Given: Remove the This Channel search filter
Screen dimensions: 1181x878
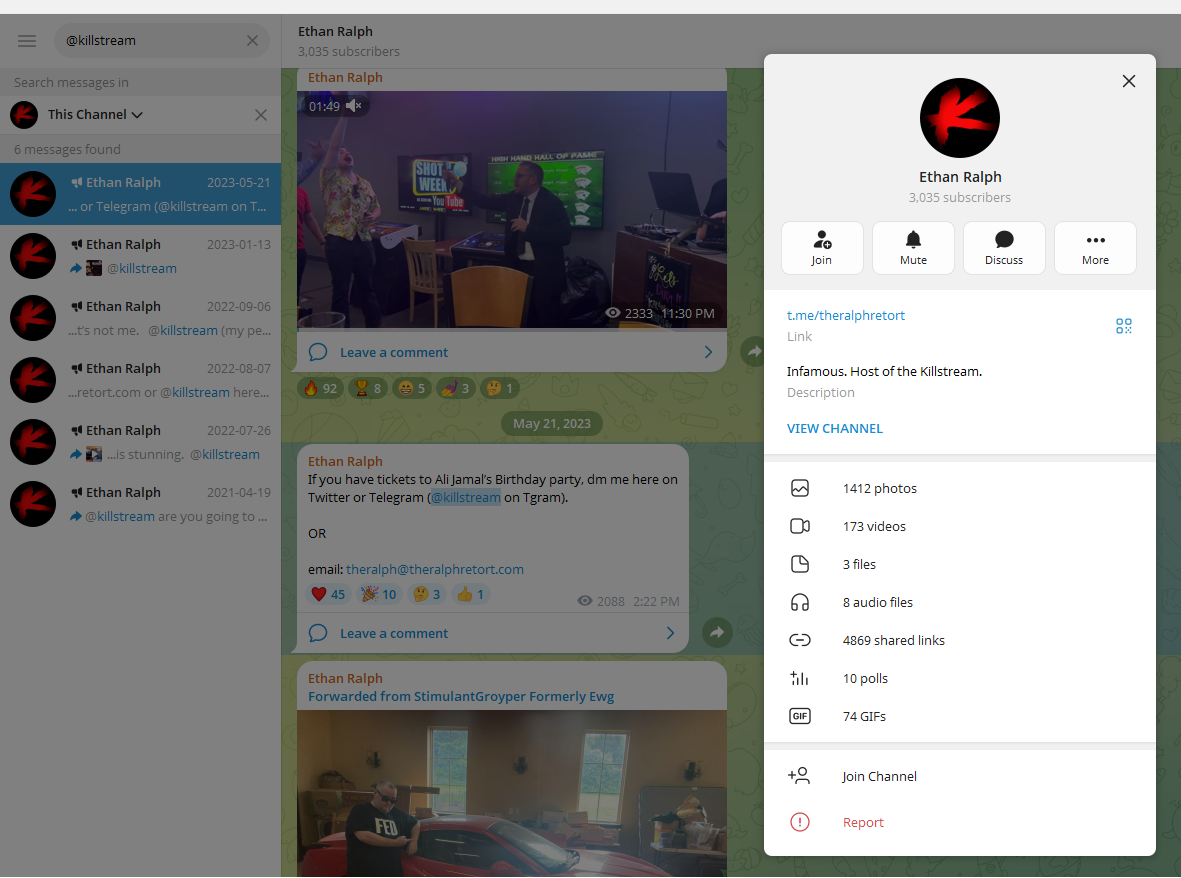Looking at the screenshot, I should pyautogui.click(x=261, y=115).
